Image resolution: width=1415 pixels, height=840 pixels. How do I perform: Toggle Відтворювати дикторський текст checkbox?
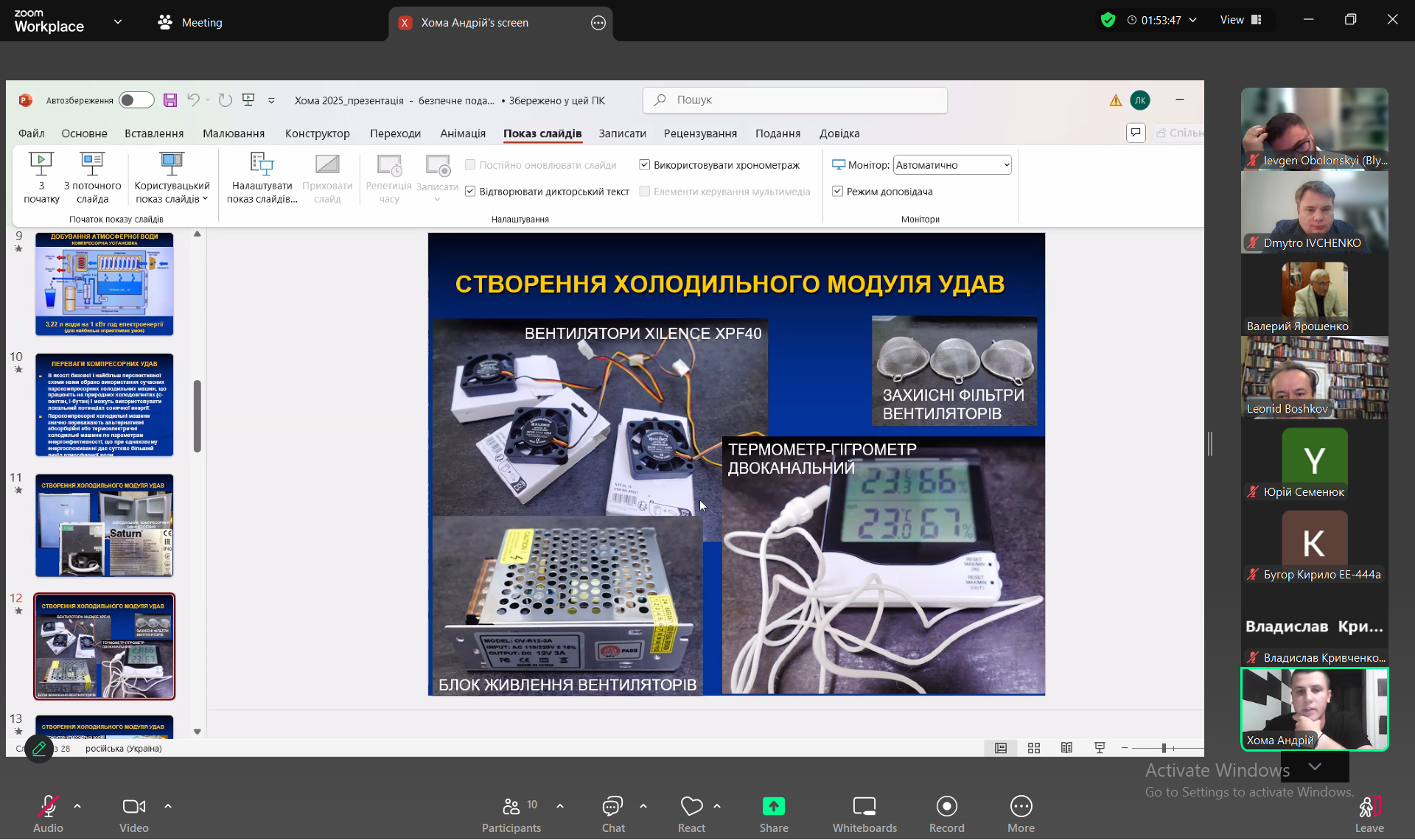470,192
